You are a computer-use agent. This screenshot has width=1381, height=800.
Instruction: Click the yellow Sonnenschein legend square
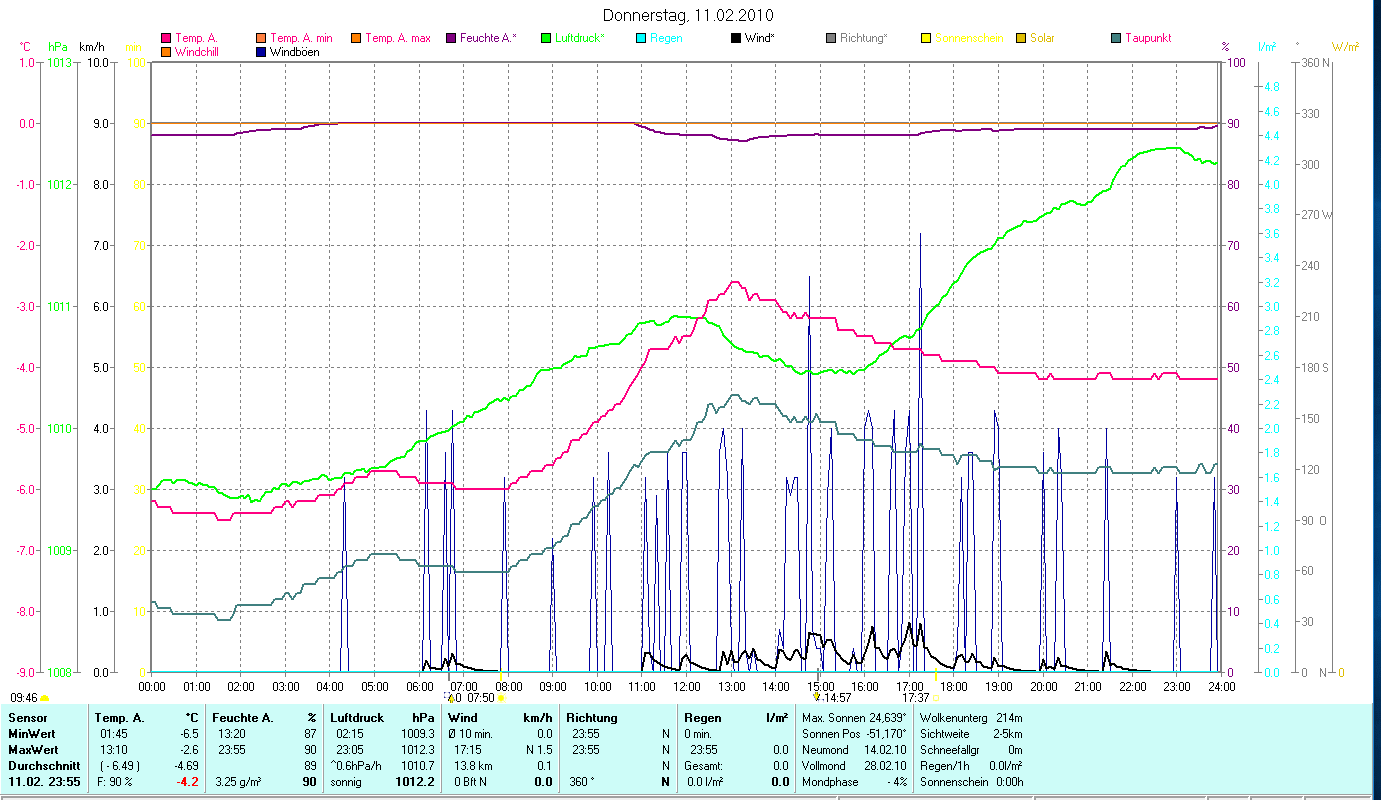tap(926, 39)
